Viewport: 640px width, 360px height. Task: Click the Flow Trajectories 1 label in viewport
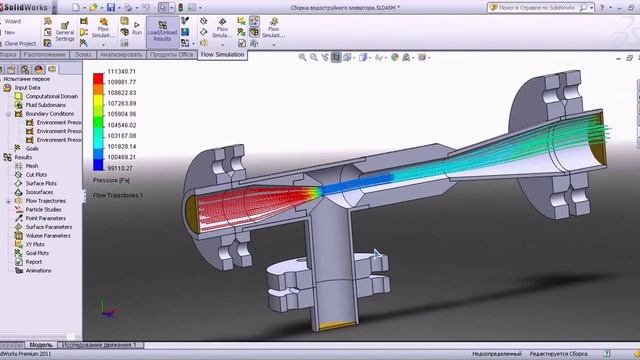[x=118, y=196]
